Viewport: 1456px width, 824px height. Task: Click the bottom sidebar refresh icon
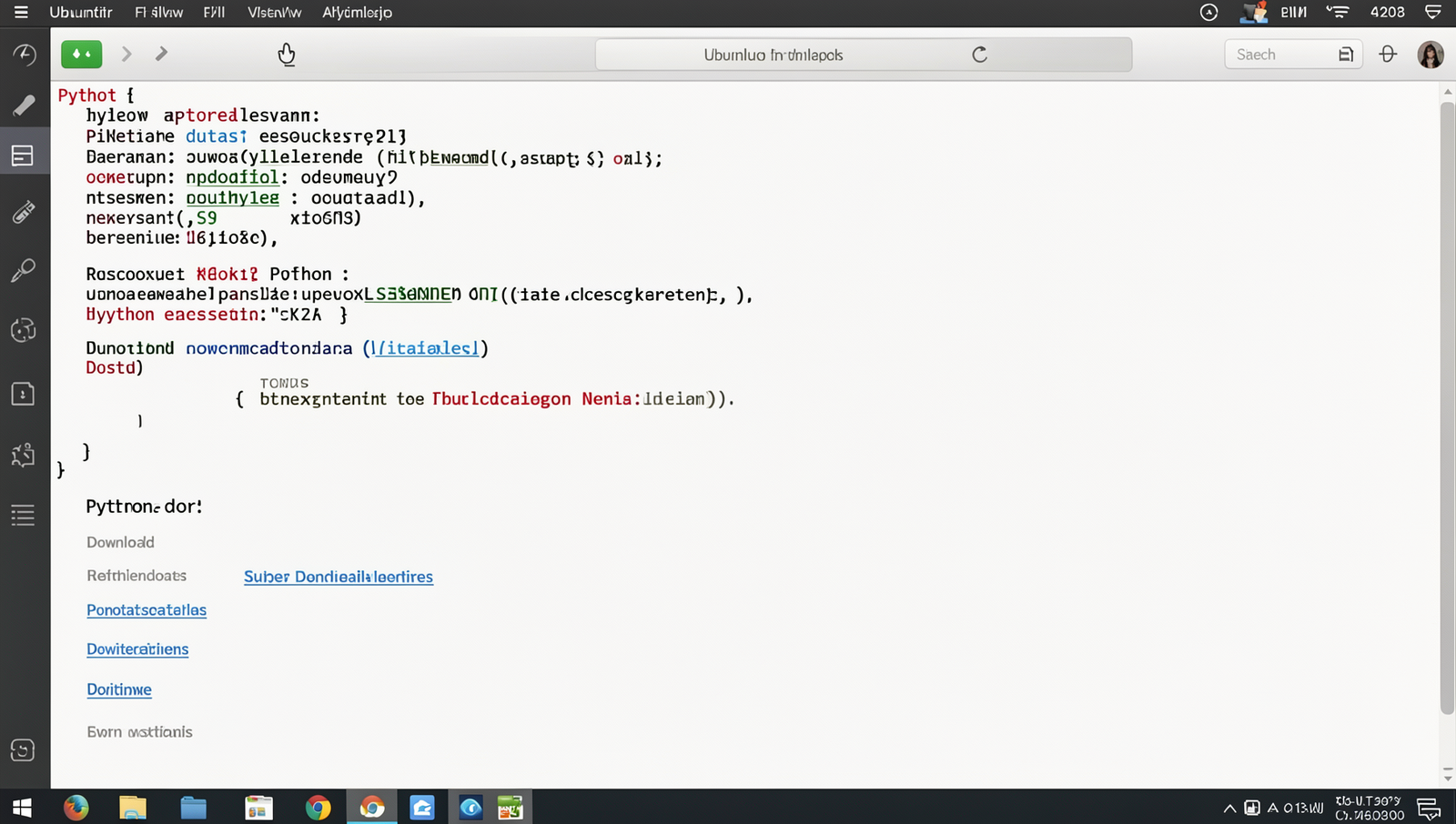click(x=23, y=750)
